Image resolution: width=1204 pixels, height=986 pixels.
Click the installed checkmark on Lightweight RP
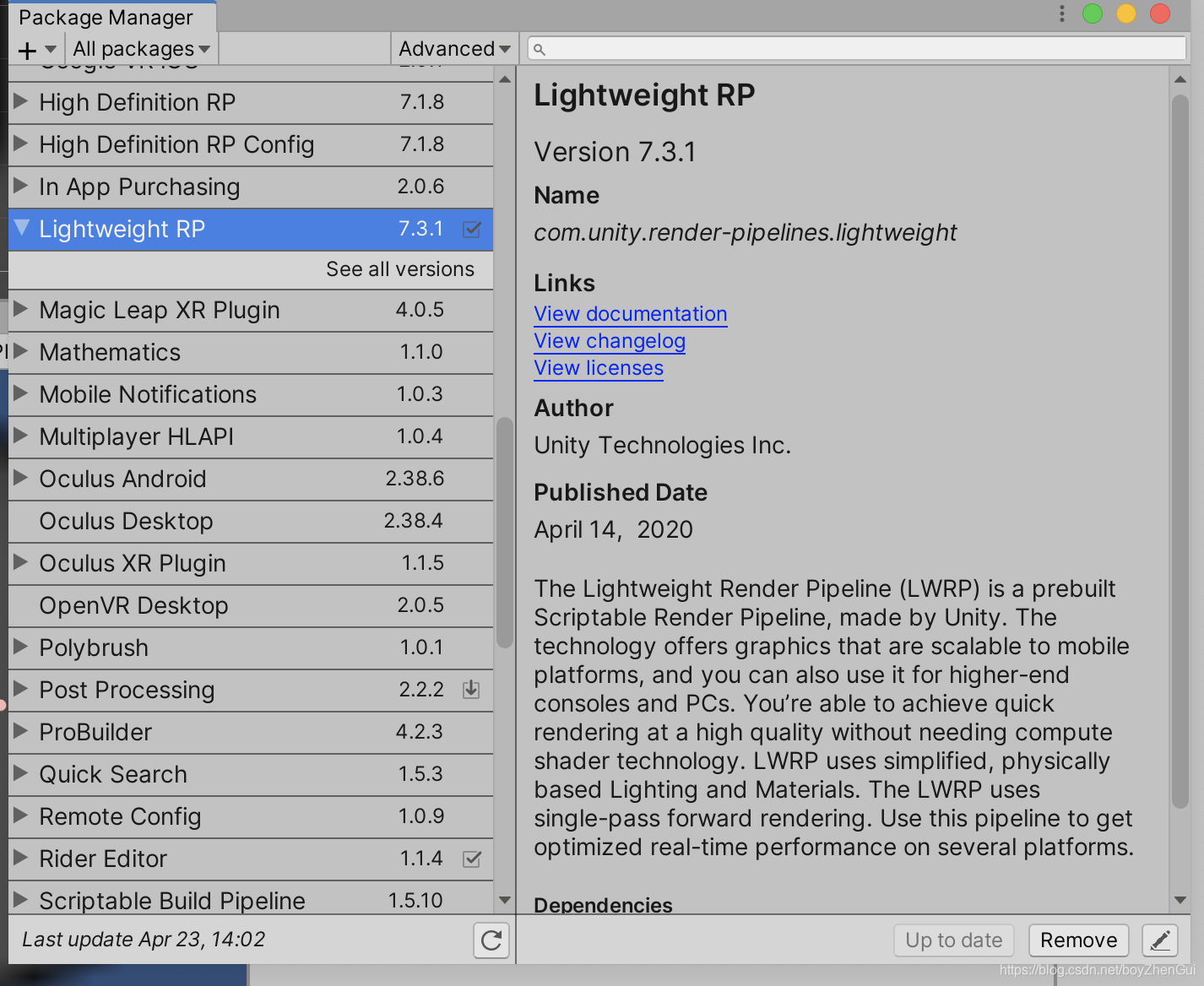(472, 229)
